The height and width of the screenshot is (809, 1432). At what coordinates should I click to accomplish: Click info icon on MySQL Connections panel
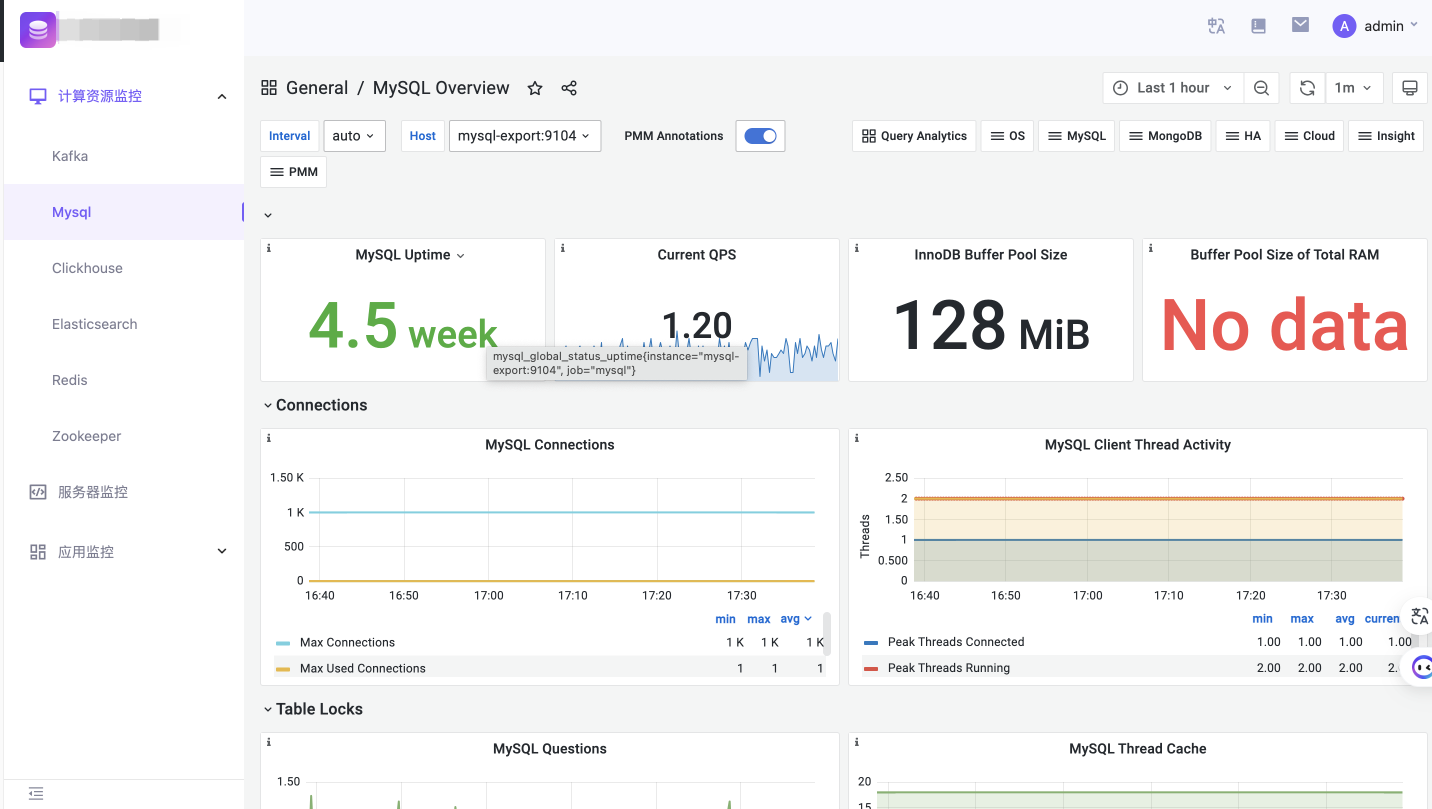(269, 438)
